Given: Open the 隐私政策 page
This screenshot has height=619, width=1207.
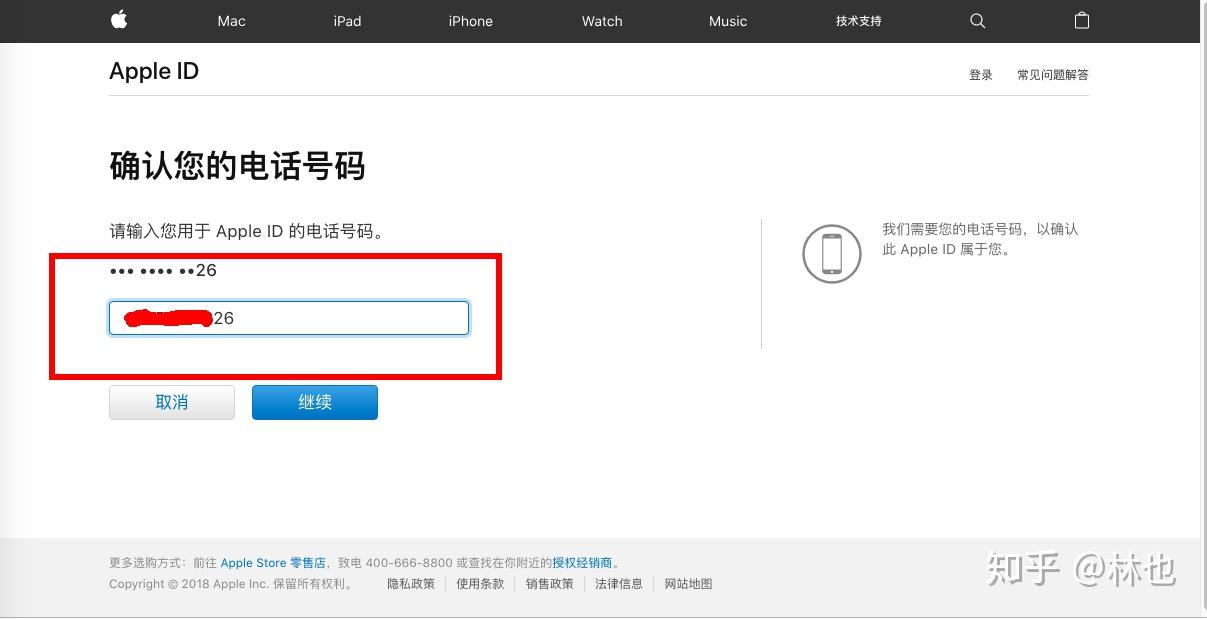Looking at the screenshot, I should [410, 583].
